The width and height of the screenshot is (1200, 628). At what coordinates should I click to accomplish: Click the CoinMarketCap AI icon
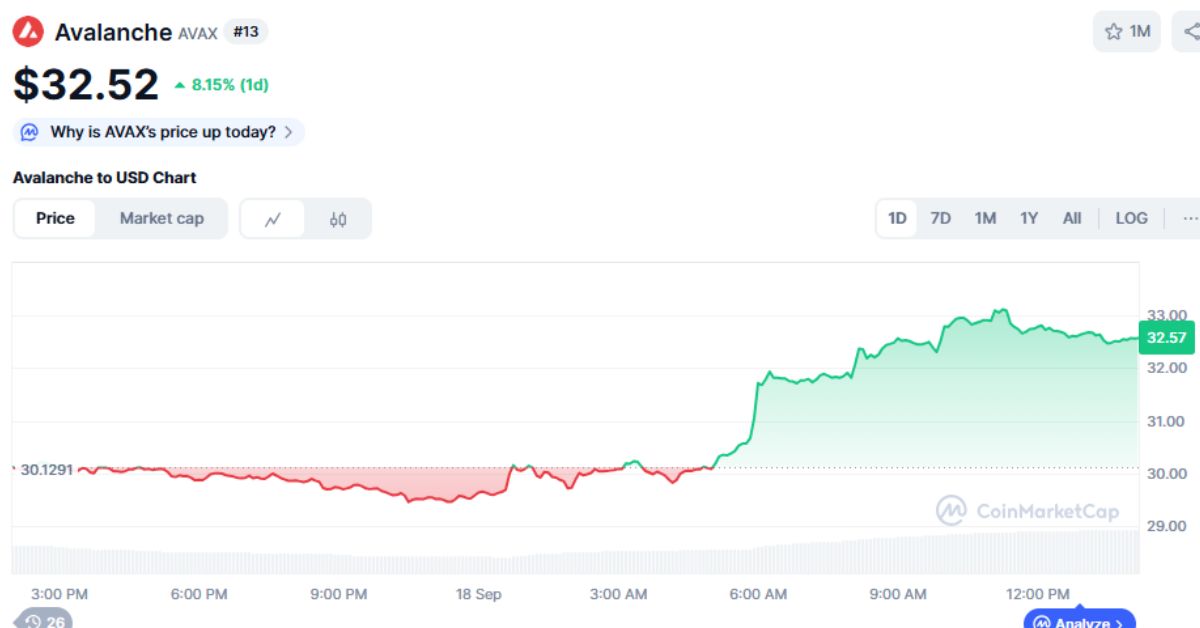(30, 132)
